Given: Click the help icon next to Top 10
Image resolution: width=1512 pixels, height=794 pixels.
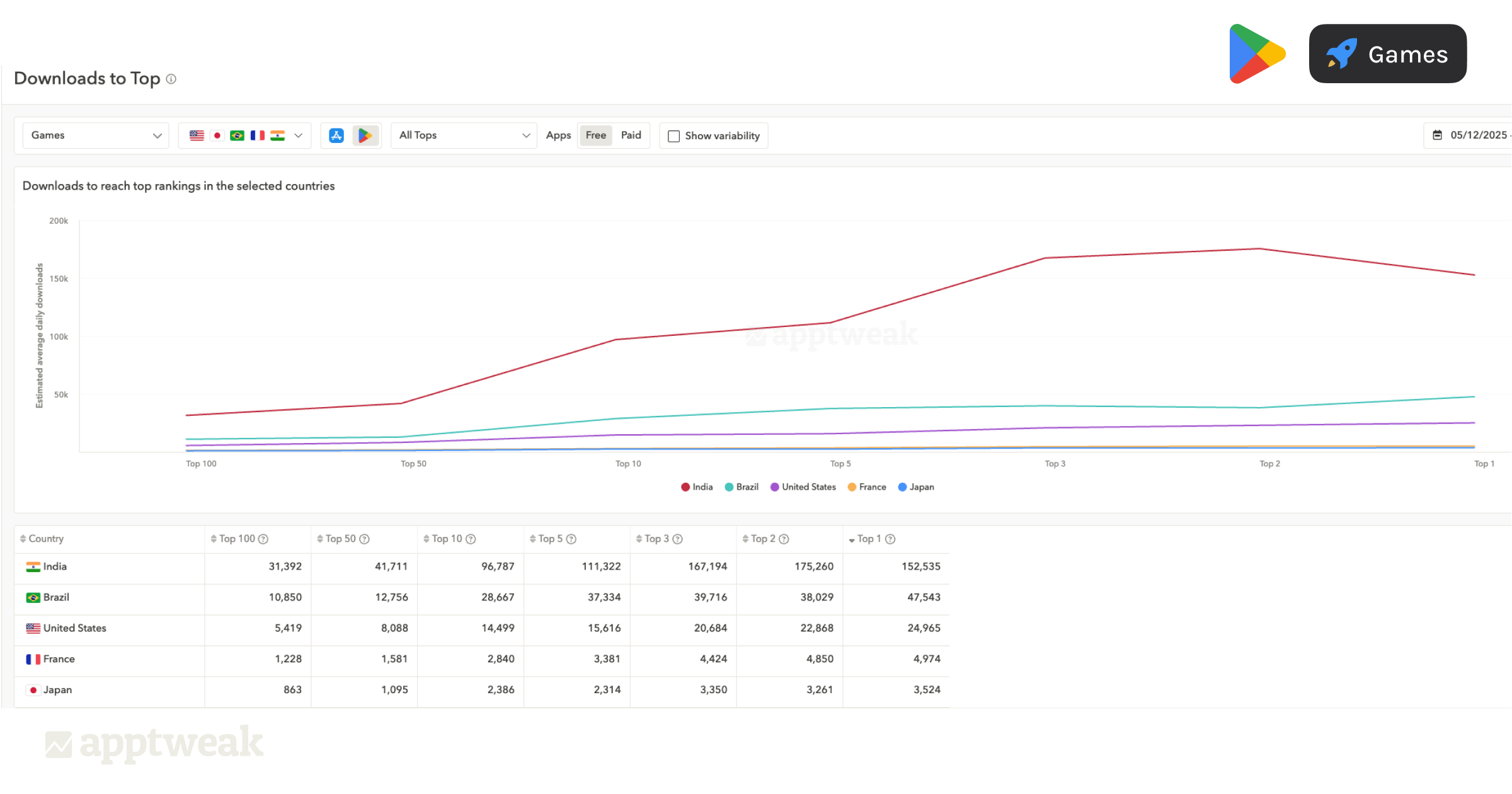Looking at the screenshot, I should (x=471, y=539).
